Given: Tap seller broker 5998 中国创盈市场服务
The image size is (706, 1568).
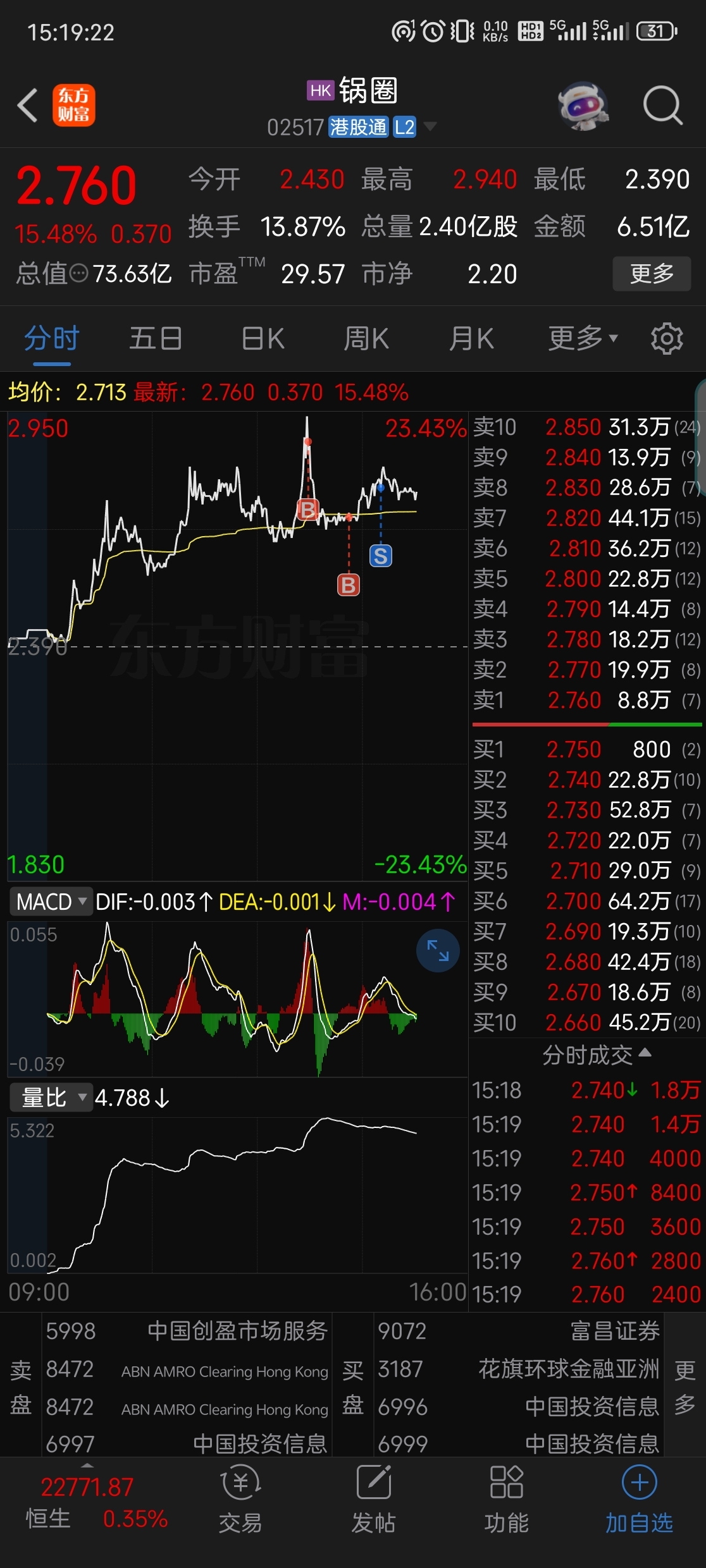Looking at the screenshot, I should (x=187, y=1331).
